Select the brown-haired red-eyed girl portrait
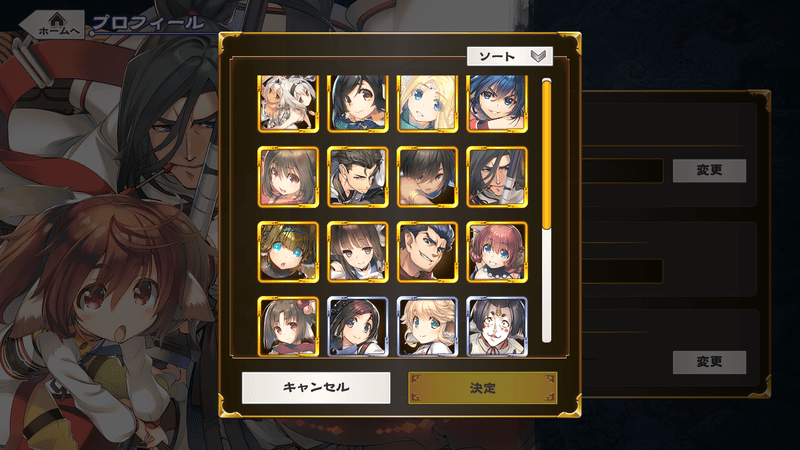Screen dimensions: 800x450 (x=288, y=177)
